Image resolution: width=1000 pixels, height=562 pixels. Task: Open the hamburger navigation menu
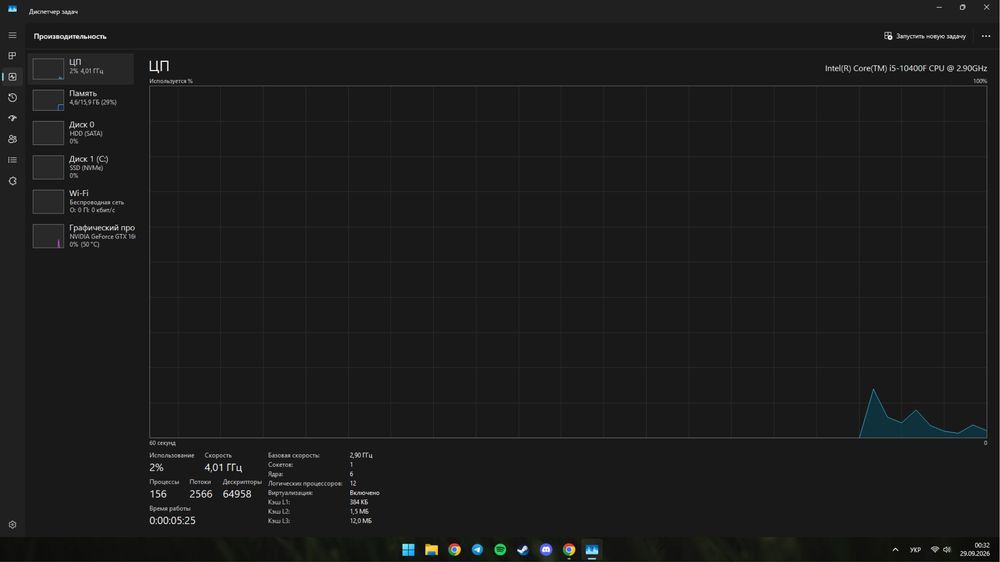pos(12,35)
